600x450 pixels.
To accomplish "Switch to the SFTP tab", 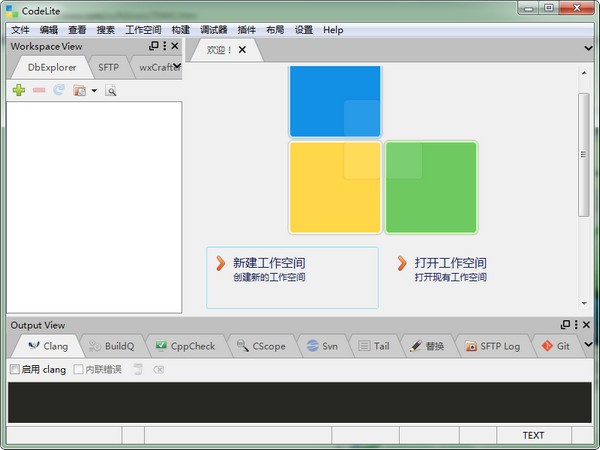I will 109,67.
